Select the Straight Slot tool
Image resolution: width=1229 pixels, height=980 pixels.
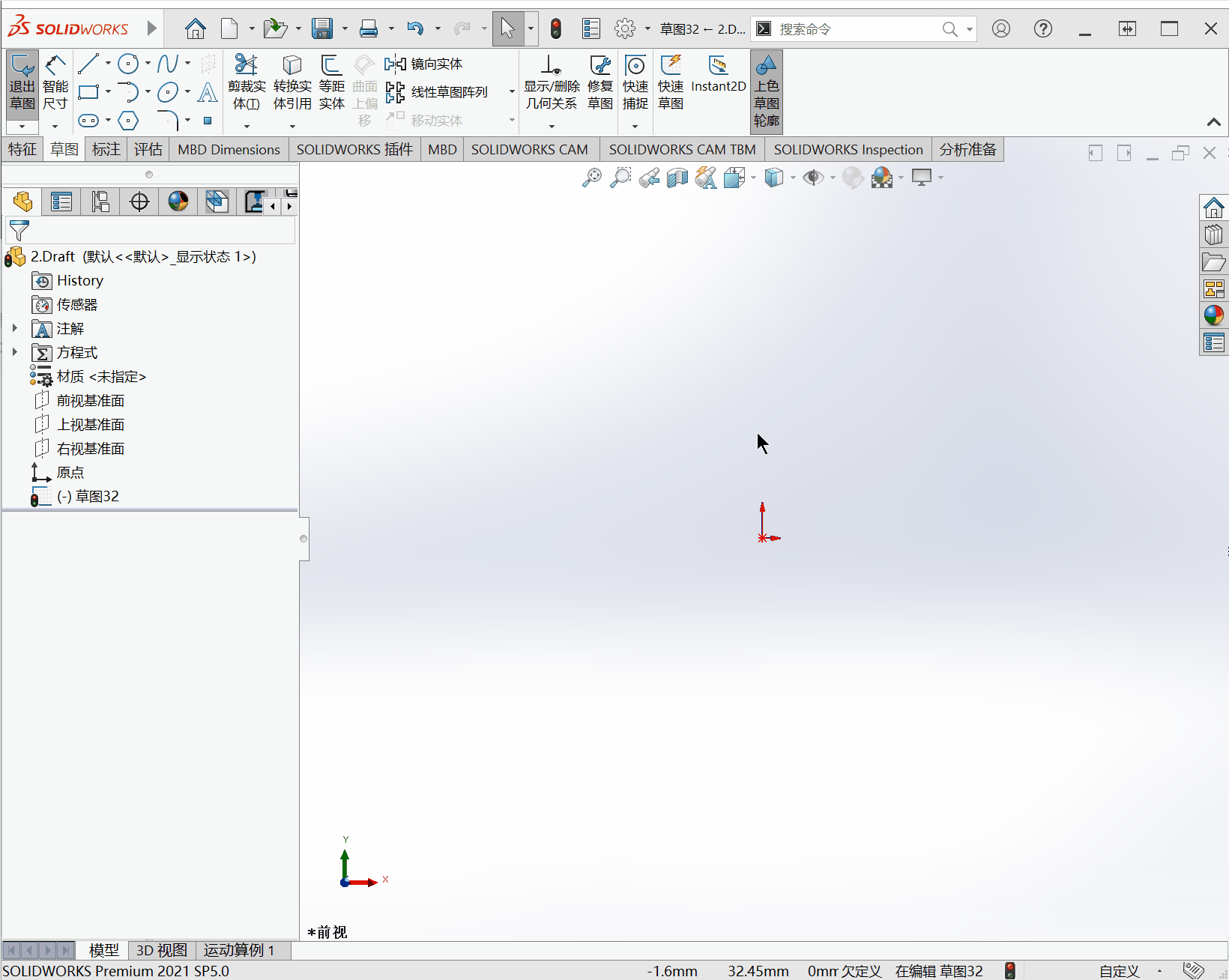(x=88, y=120)
